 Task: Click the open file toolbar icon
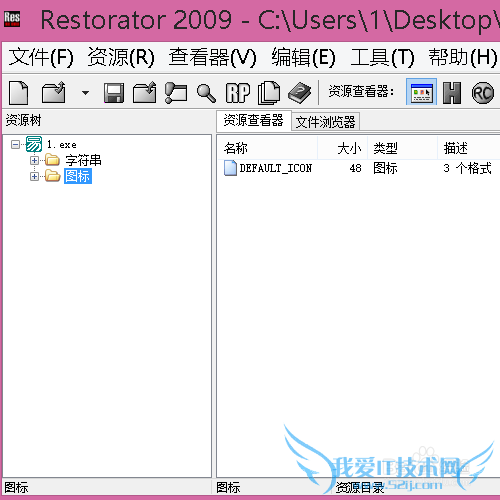coord(53,93)
